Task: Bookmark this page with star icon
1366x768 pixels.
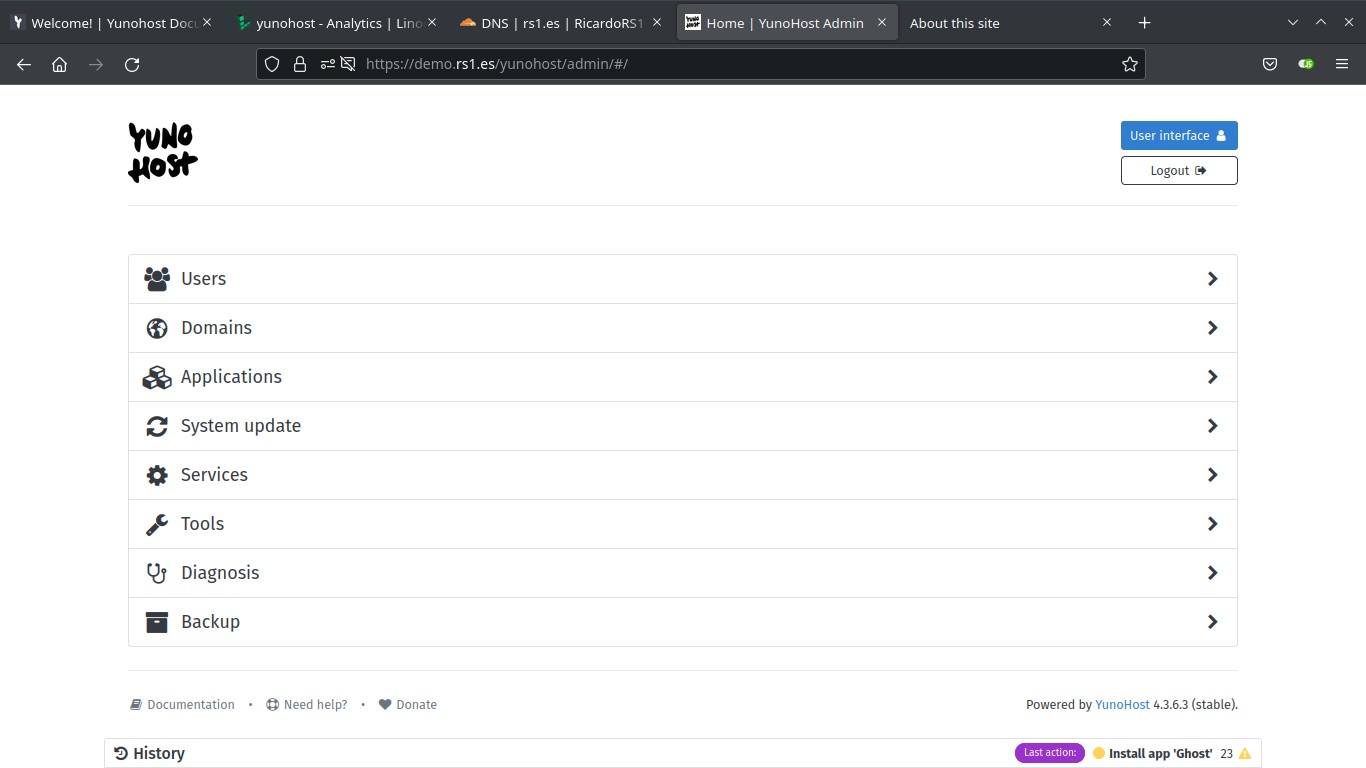Action: tap(1130, 64)
